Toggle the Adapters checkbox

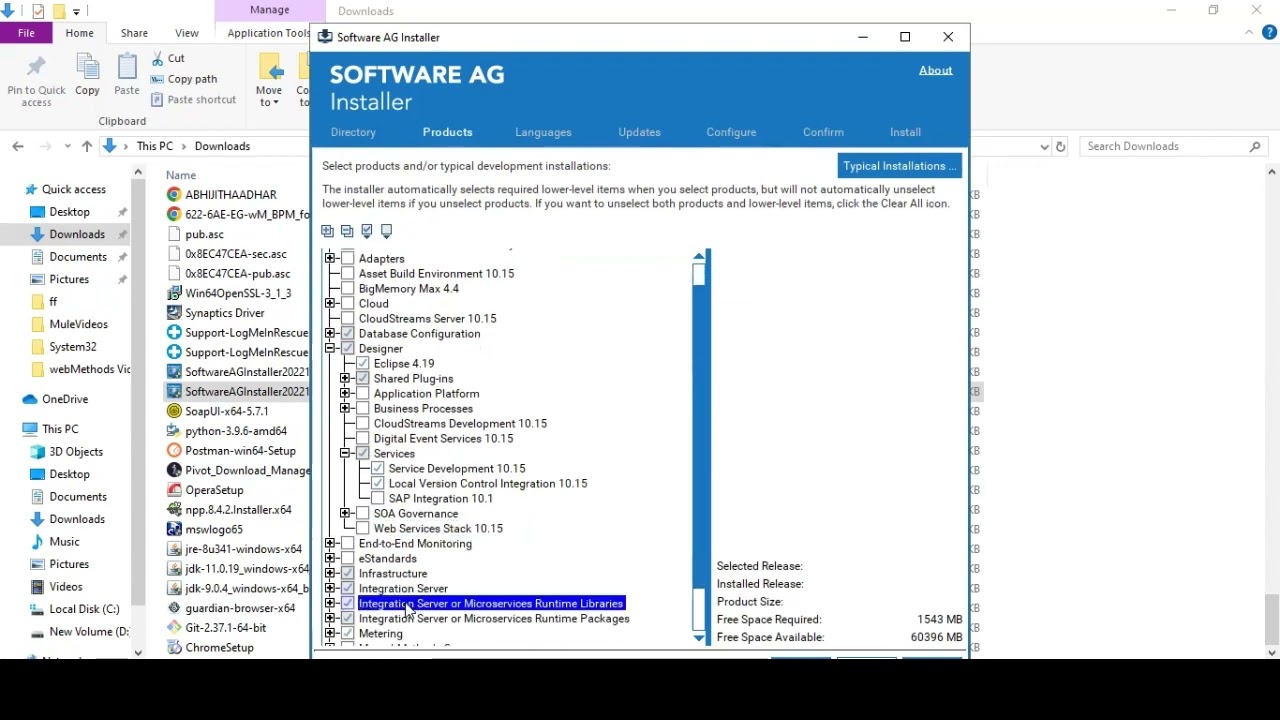tap(348, 259)
